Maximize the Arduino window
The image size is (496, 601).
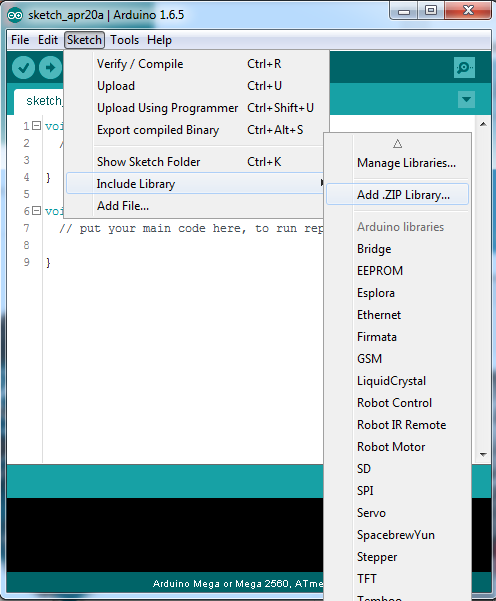click(x=431, y=11)
